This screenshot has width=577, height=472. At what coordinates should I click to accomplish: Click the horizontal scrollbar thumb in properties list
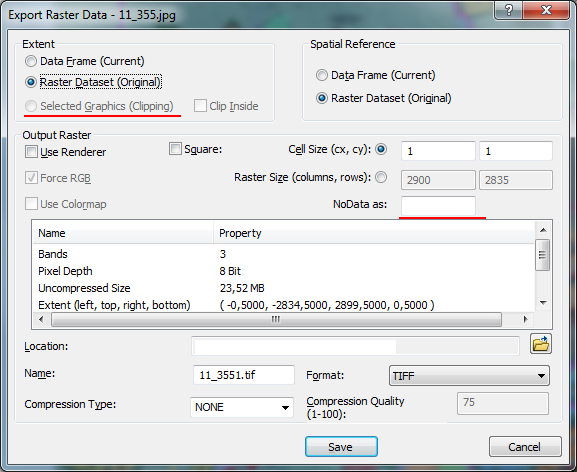(276, 319)
